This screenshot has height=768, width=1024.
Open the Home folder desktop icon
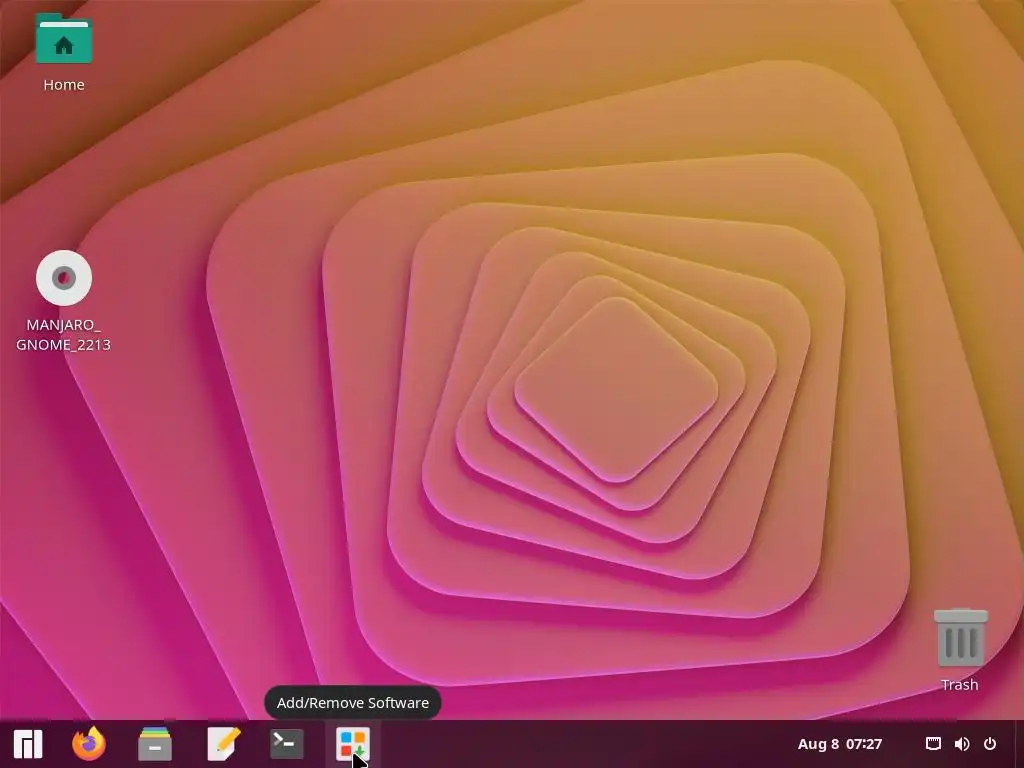click(x=63, y=39)
